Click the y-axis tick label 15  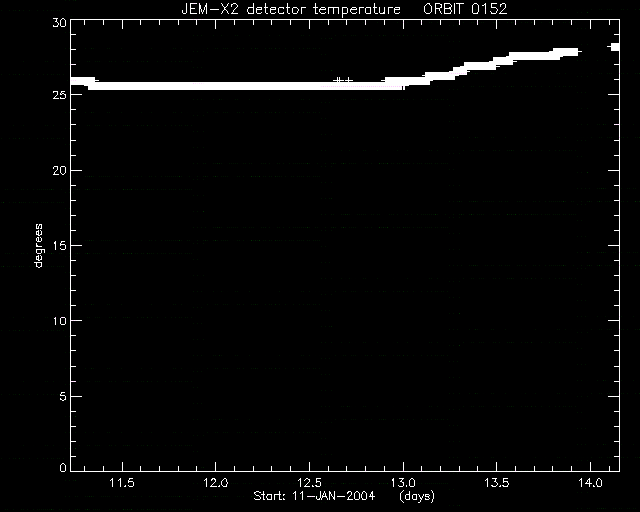point(59,245)
